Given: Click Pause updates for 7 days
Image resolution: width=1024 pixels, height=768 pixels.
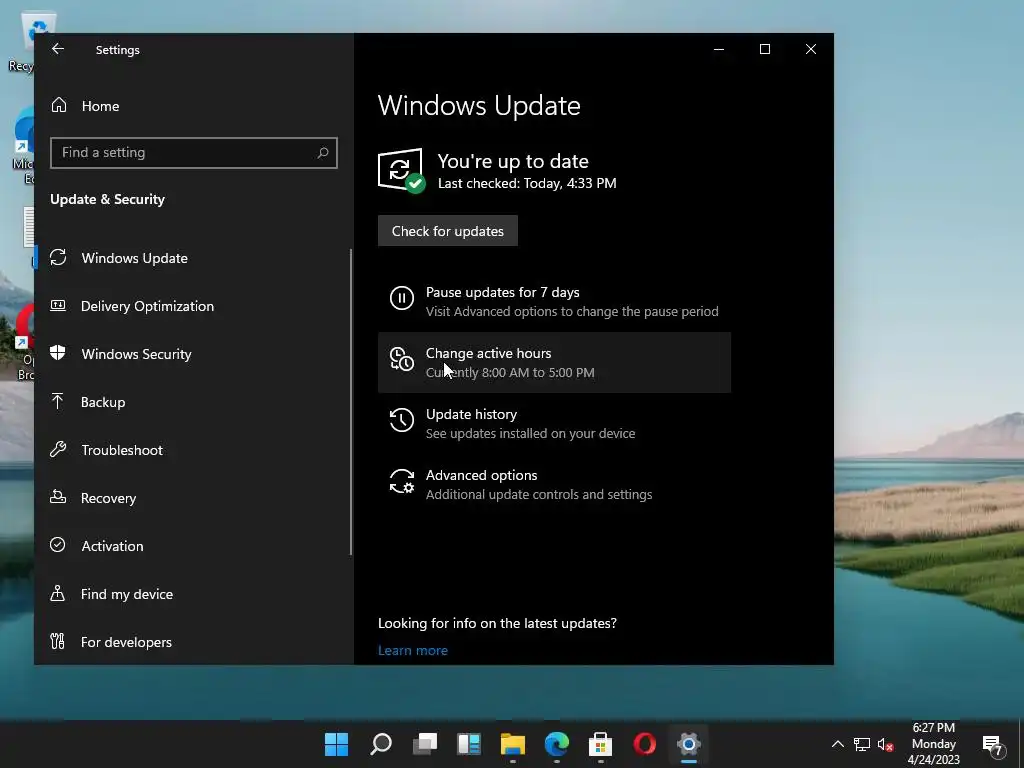Looking at the screenshot, I should pos(554,301).
